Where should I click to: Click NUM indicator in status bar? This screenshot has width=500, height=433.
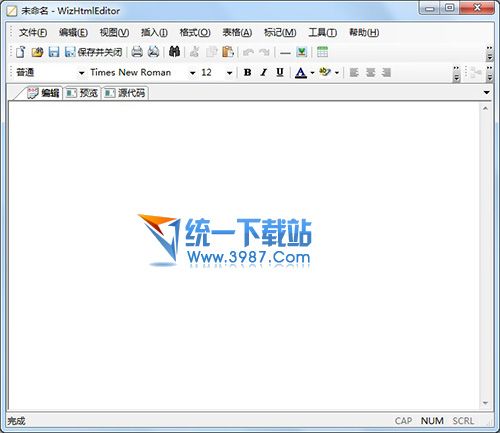pos(432,421)
